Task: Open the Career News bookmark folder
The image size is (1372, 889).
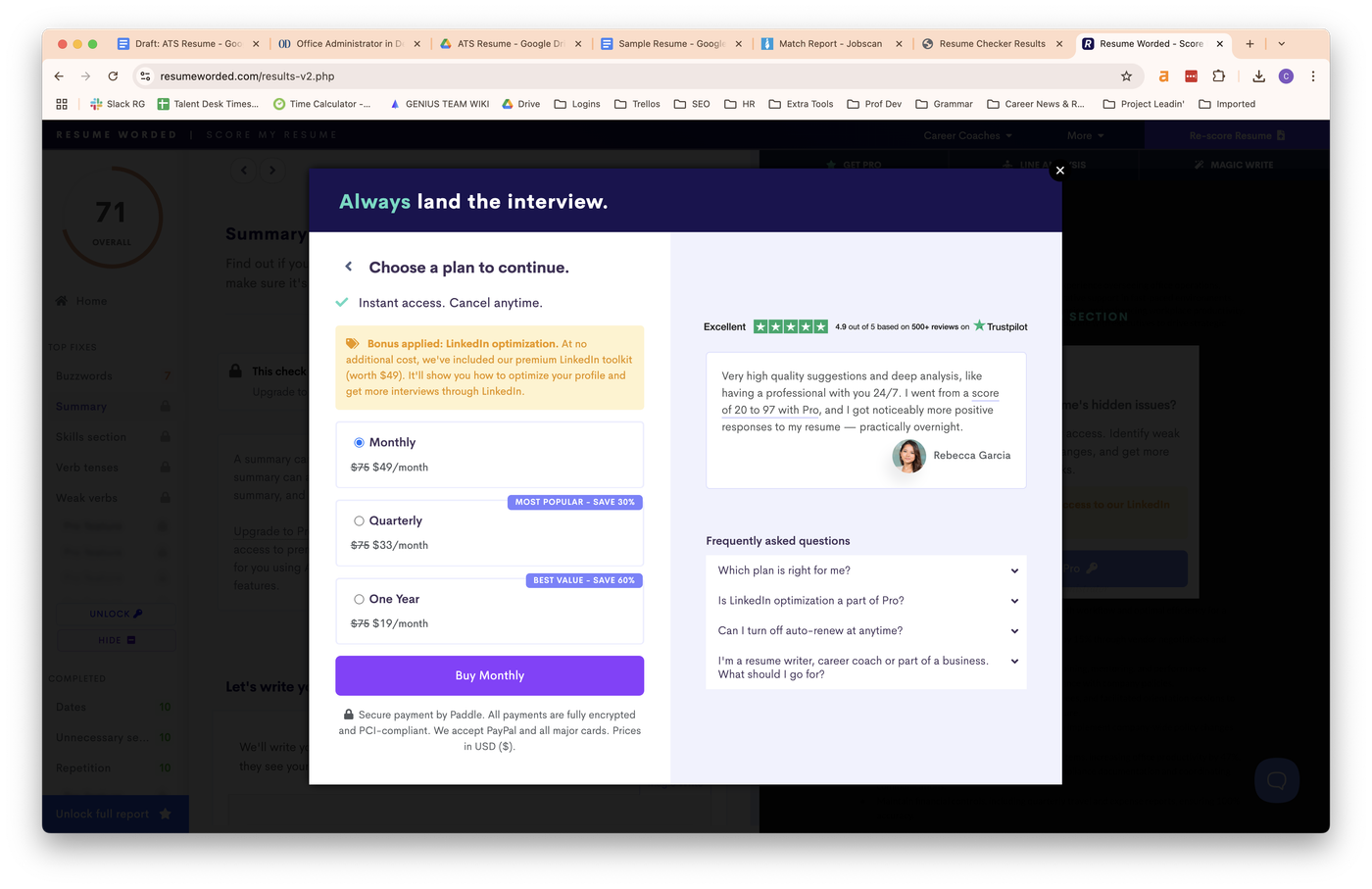Action: [x=1036, y=104]
